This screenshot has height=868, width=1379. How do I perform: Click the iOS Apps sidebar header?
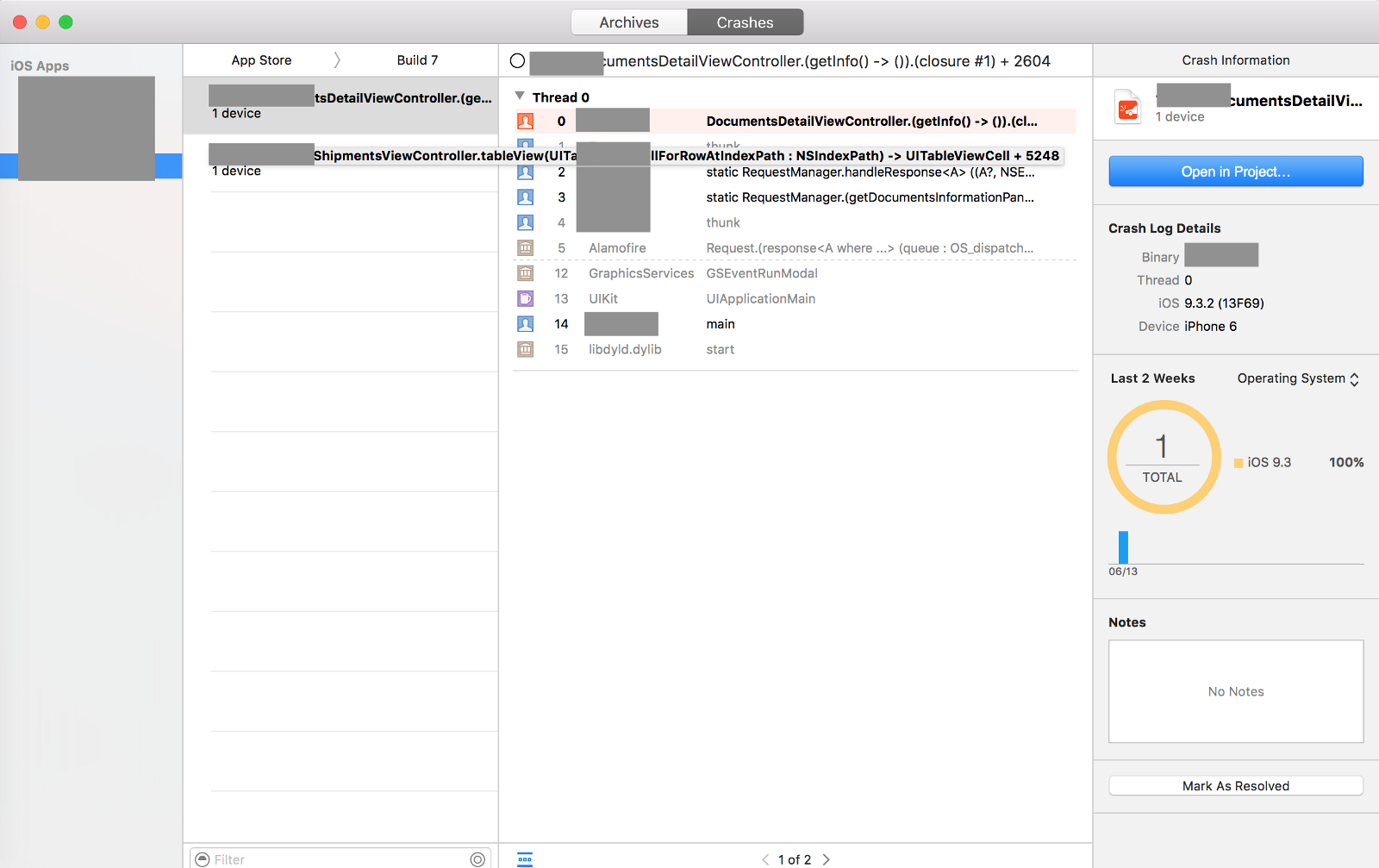pyautogui.click(x=40, y=66)
